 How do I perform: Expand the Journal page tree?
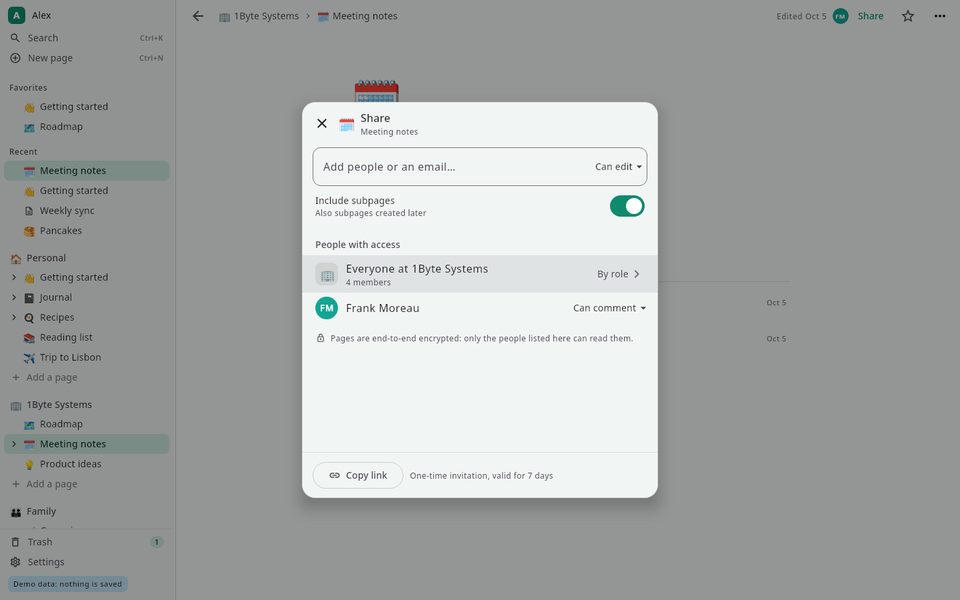(14, 298)
